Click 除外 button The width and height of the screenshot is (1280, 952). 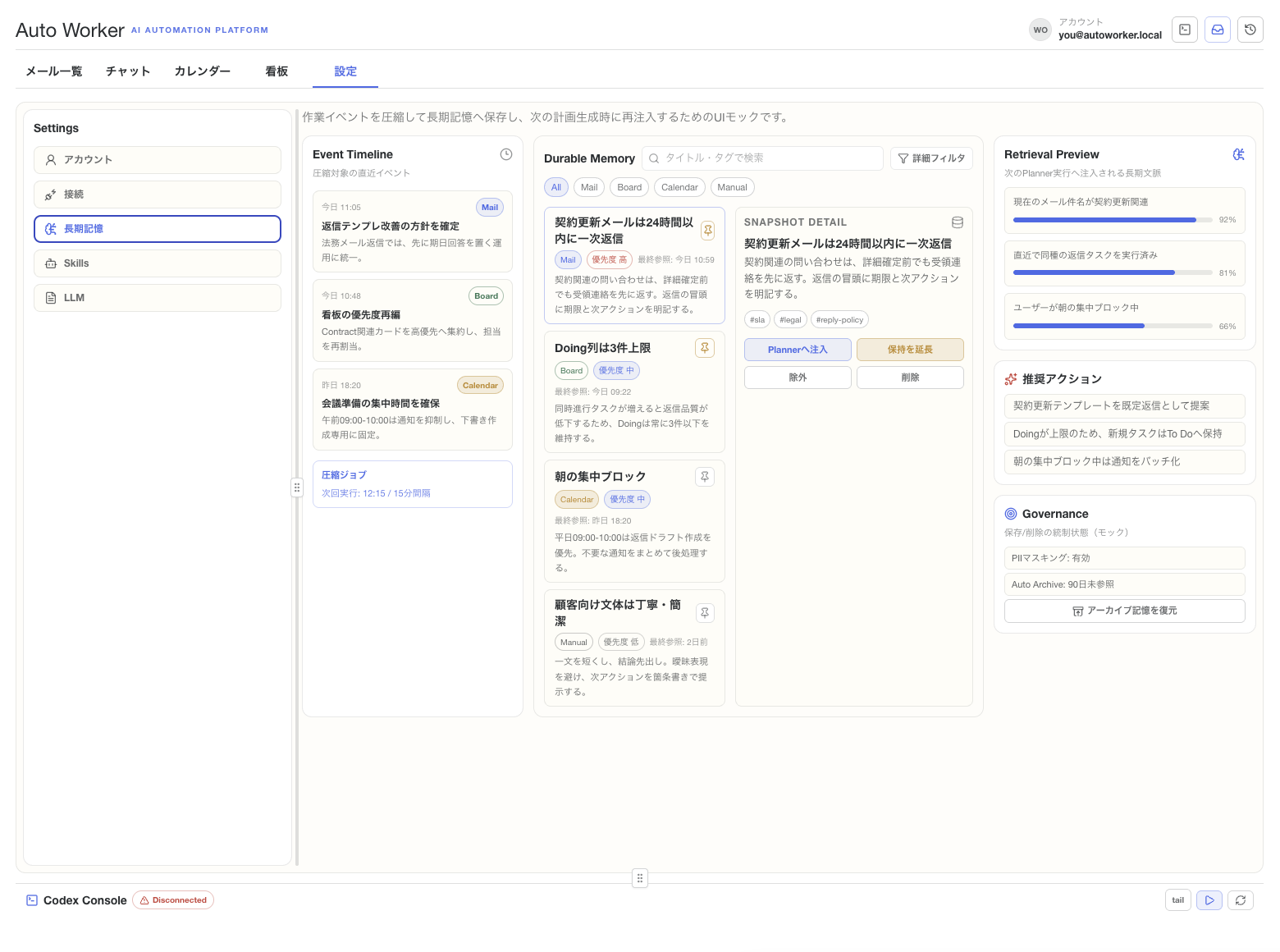point(798,378)
